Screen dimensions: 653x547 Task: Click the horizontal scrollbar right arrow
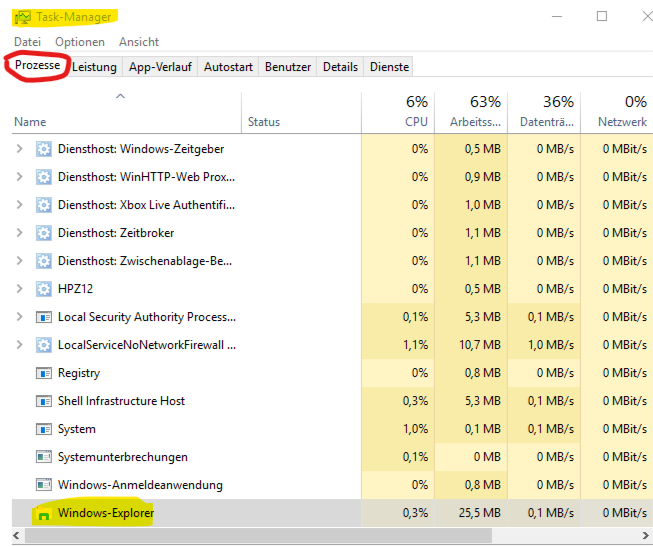pos(646,535)
